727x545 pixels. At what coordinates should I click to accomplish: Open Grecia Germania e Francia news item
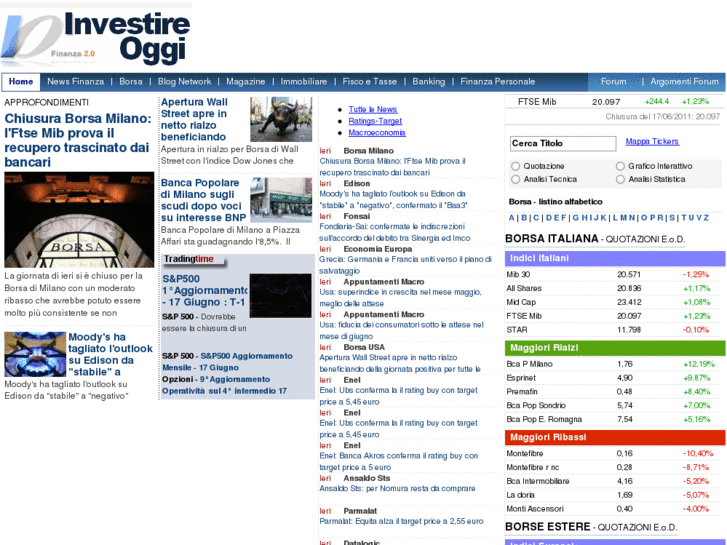point(405,265)
